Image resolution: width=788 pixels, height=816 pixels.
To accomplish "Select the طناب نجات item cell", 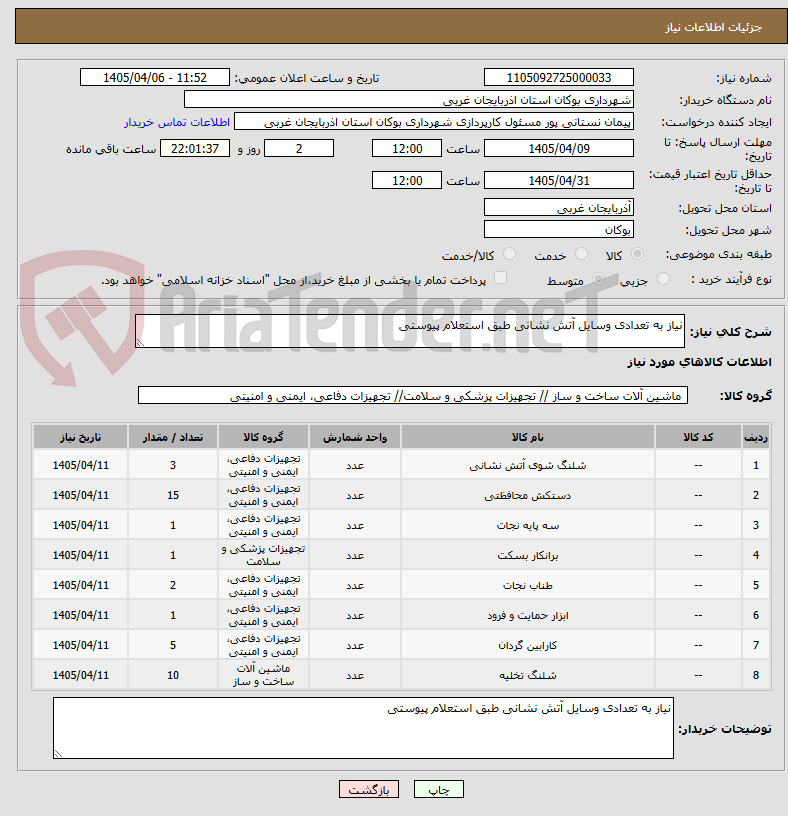I will [x=528, y=585].
